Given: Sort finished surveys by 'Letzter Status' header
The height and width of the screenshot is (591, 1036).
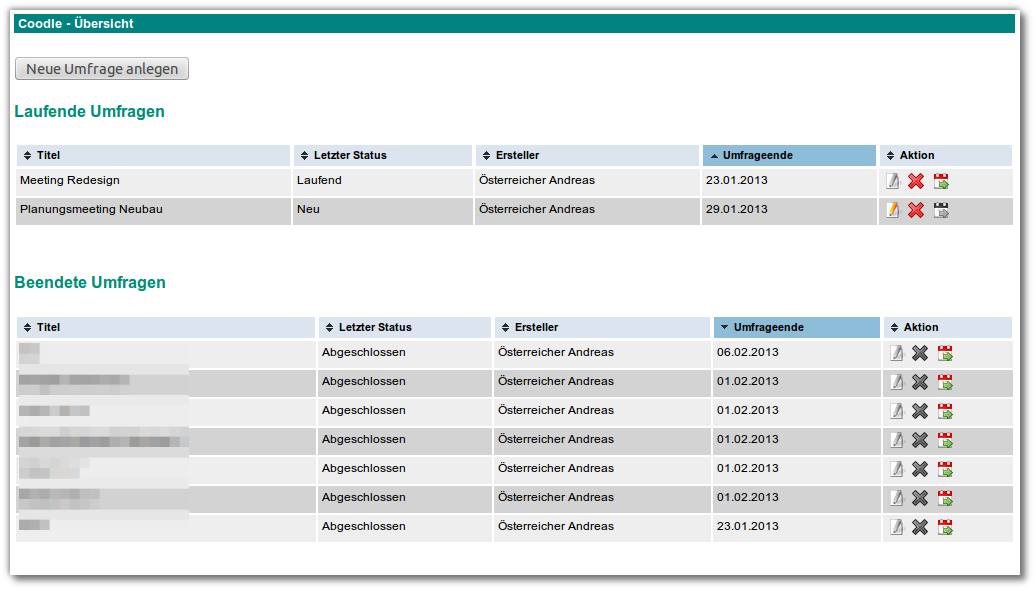Looking at the screenshot, I should coord(375,327).
